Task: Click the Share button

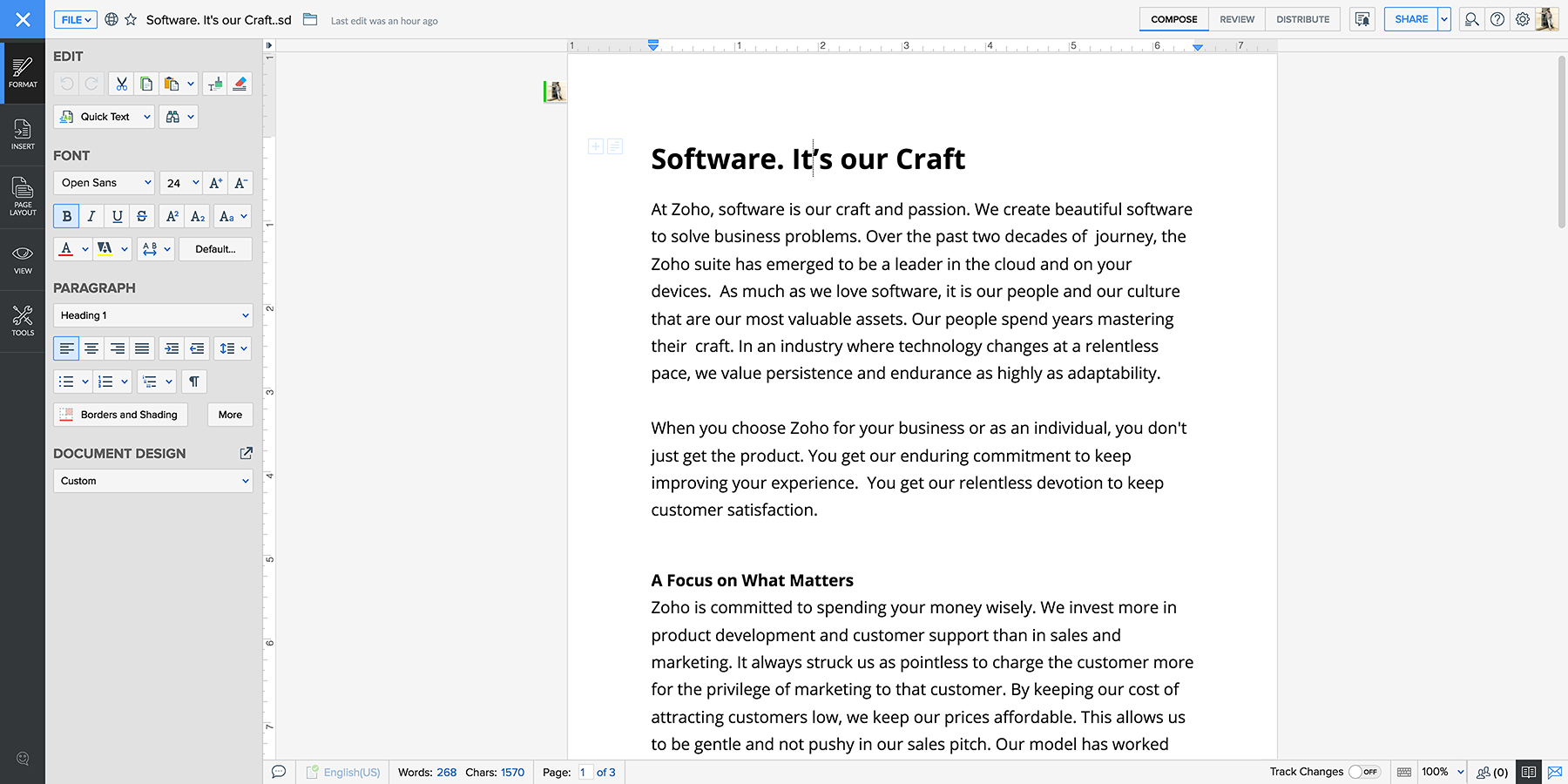Action: pos(1410,19)
